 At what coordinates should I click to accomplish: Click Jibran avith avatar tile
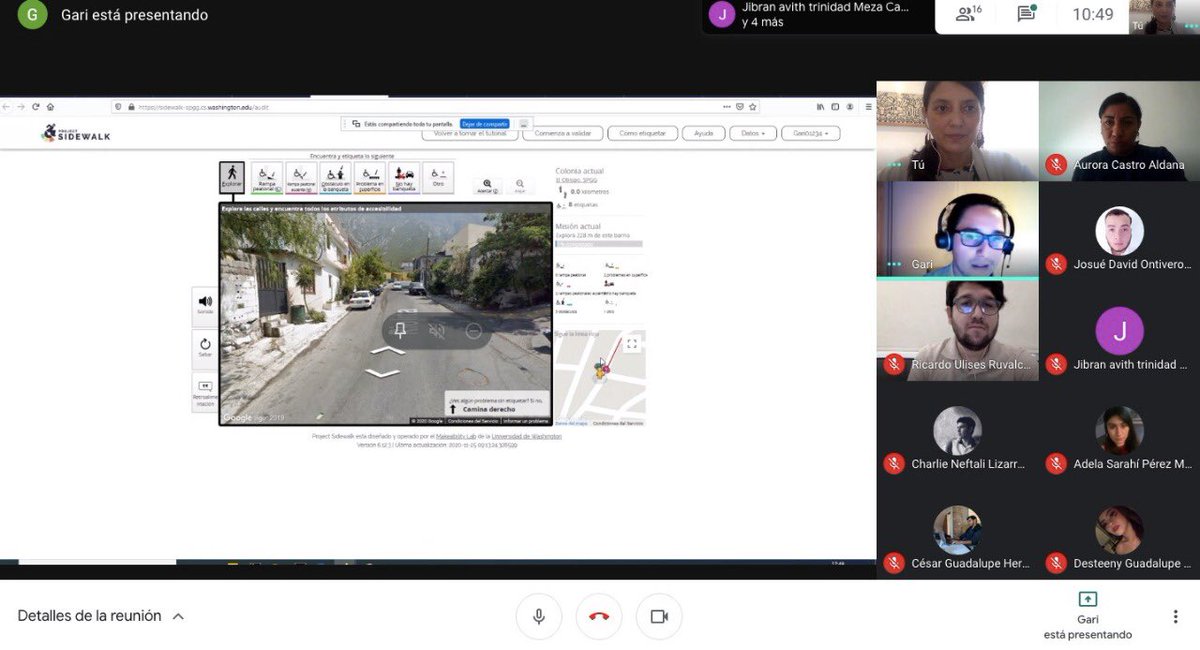coord(1119,331)
